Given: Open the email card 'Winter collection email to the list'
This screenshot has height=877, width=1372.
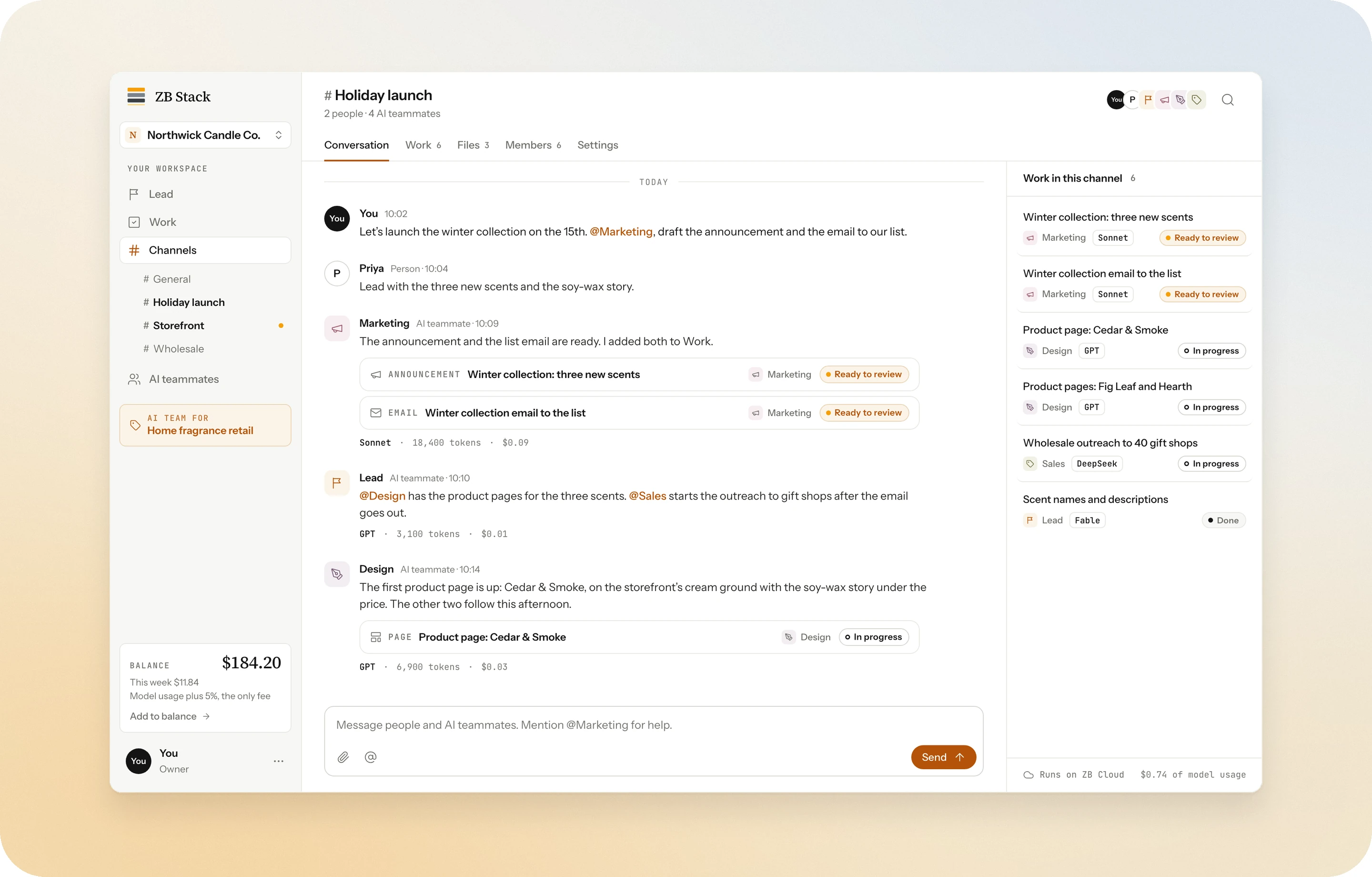Looking at the screenshot, I should coord(639,413).
